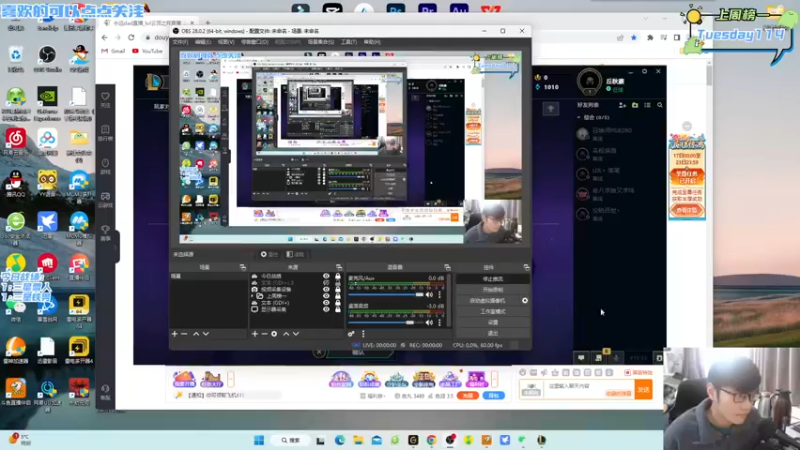
Task: Open desktop audio channel three-dot options
Action: 439,322
